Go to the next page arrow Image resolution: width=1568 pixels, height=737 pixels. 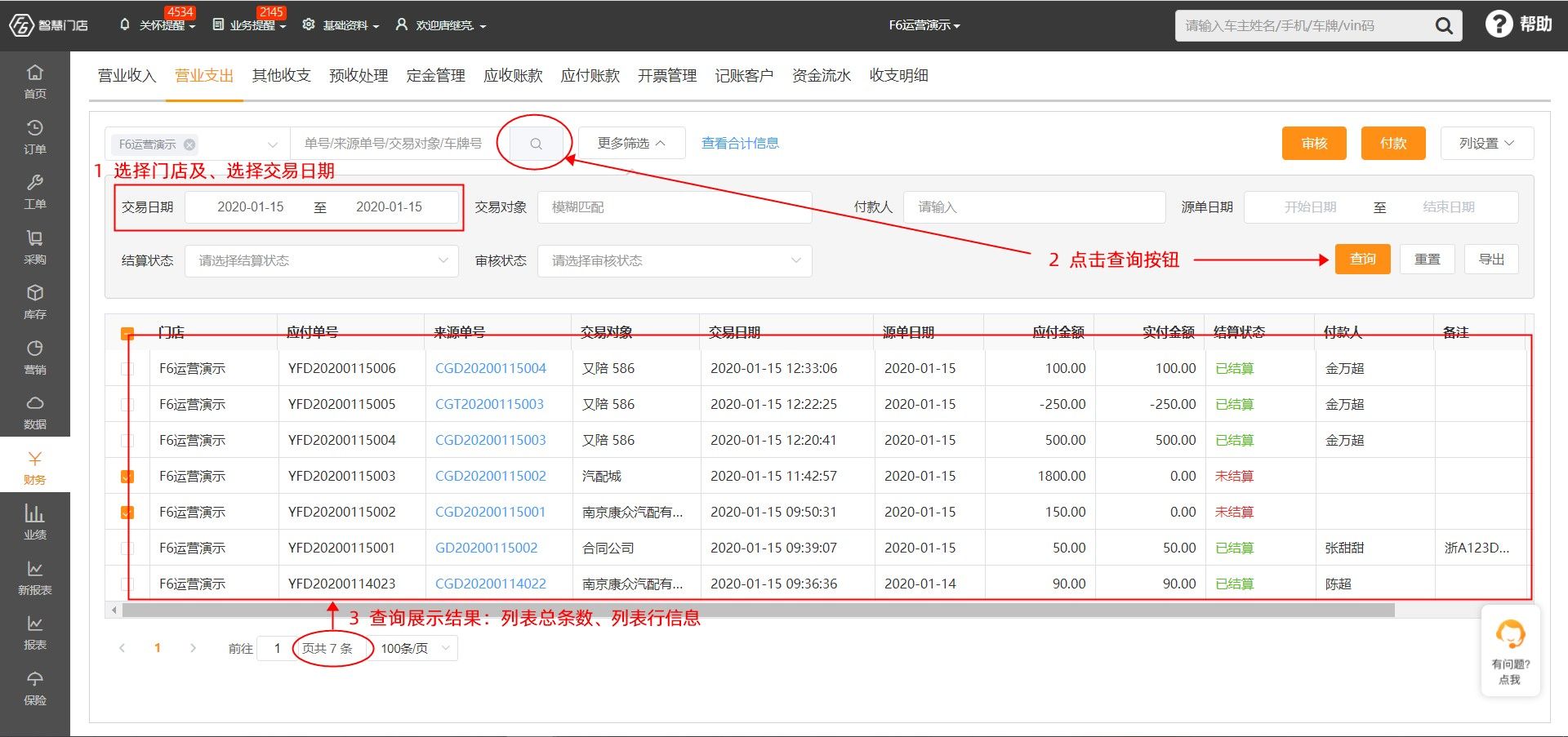point(193,648)
